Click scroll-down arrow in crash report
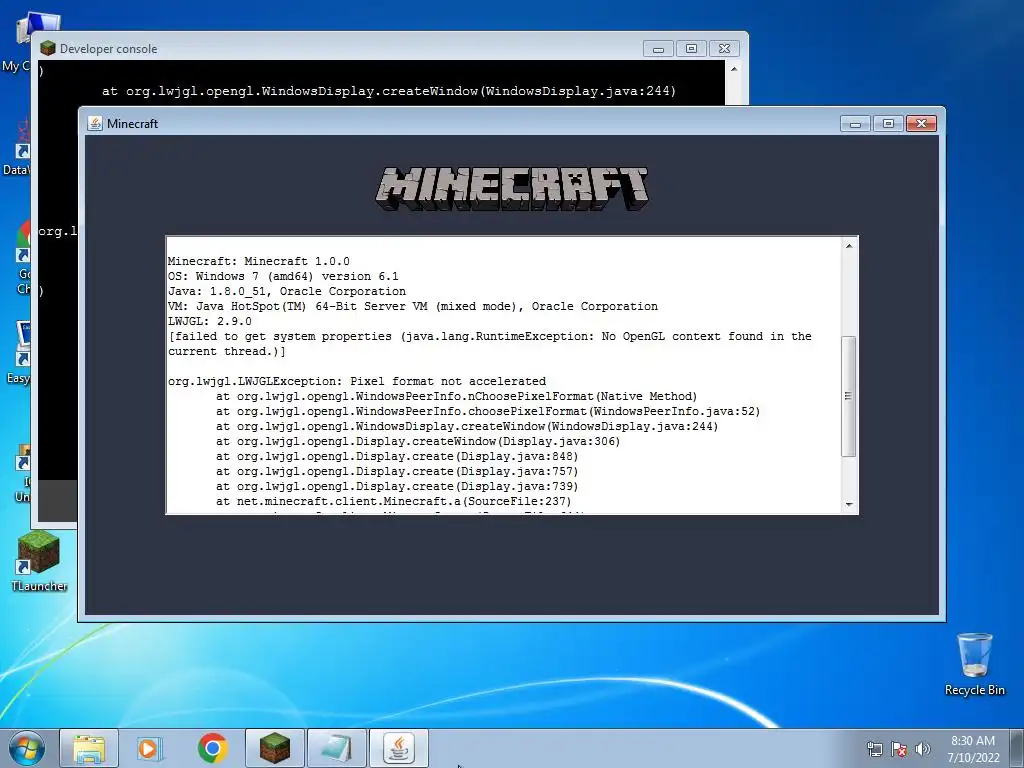Screen dimensions: 1024x768 pyautogui.click(x=849, y=504)
